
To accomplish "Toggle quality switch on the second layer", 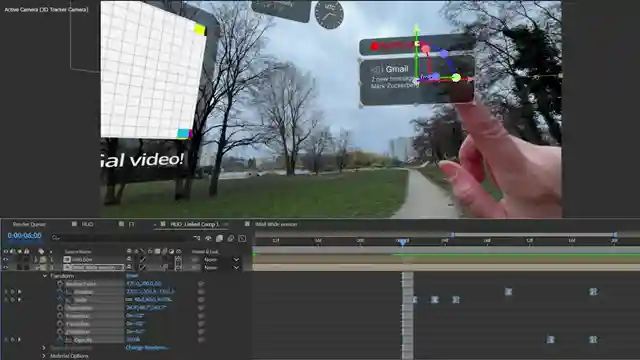I will click(x=142, y=267).
